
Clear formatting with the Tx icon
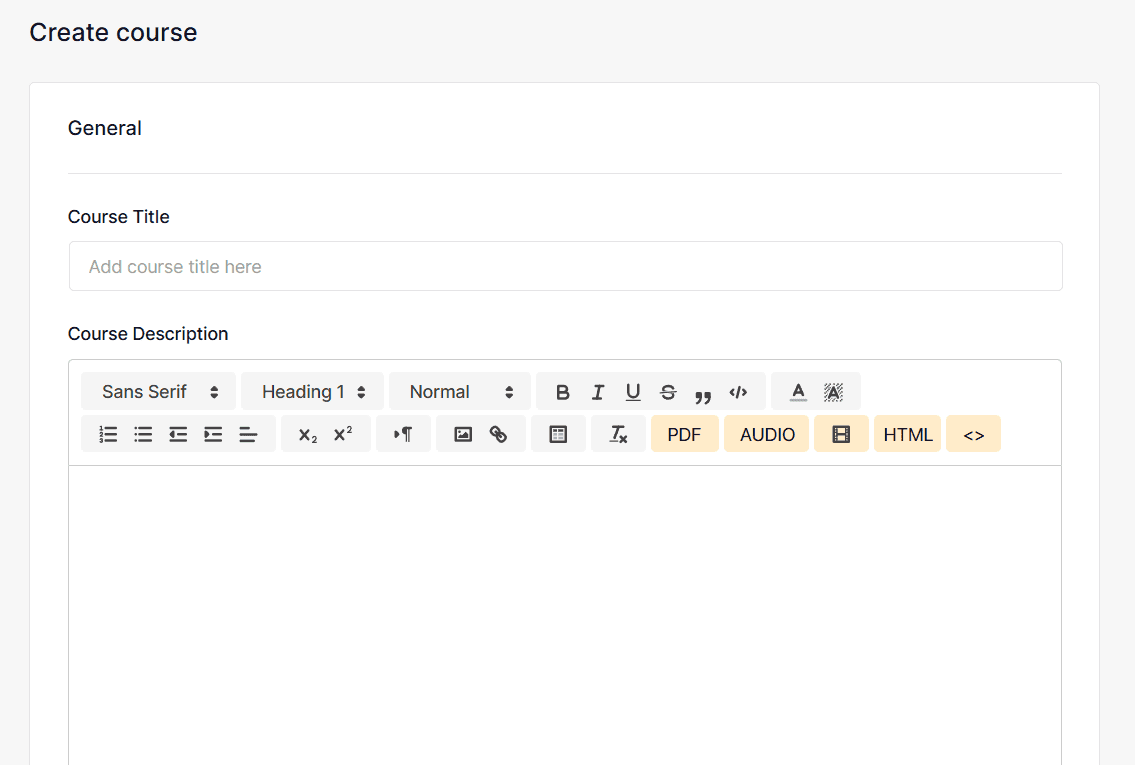coord(618,433)
